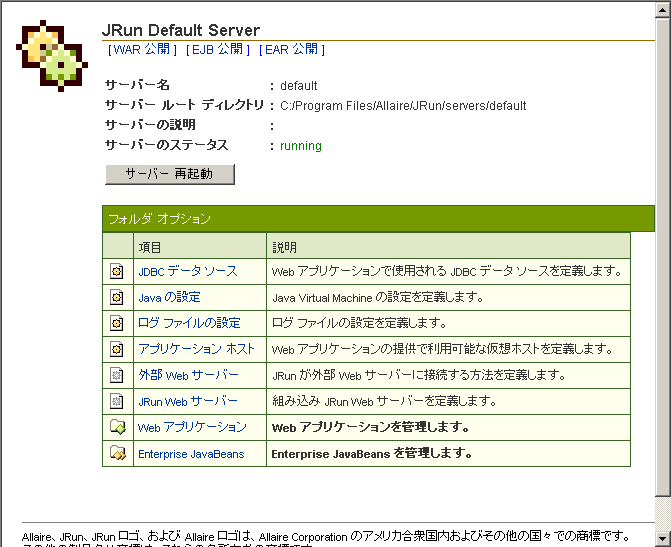Click the icon beside Java の設定
The height and width of the screenshot is (547, 671).
point(116,297)
